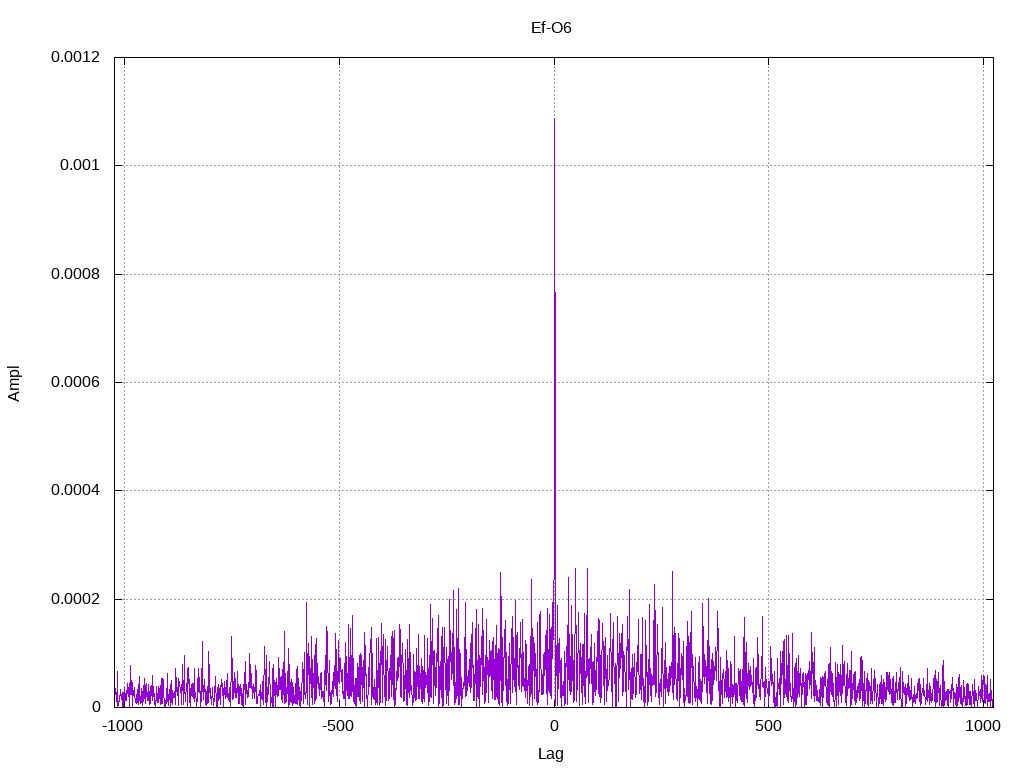1024x768 pixels.
Task: Click the x-axis tick label -1000
Action: [122, 726]
